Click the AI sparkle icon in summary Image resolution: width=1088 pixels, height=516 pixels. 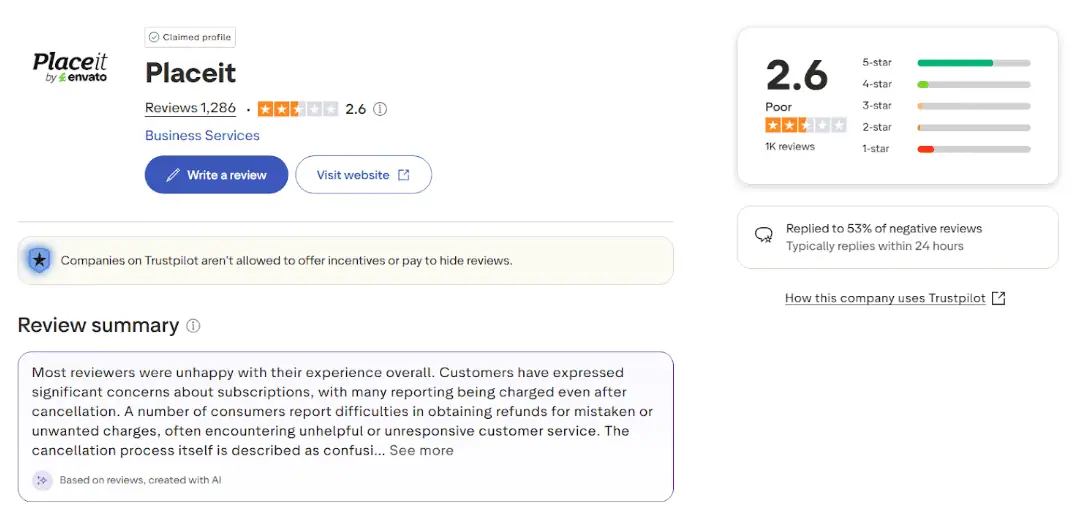point(42,480)
